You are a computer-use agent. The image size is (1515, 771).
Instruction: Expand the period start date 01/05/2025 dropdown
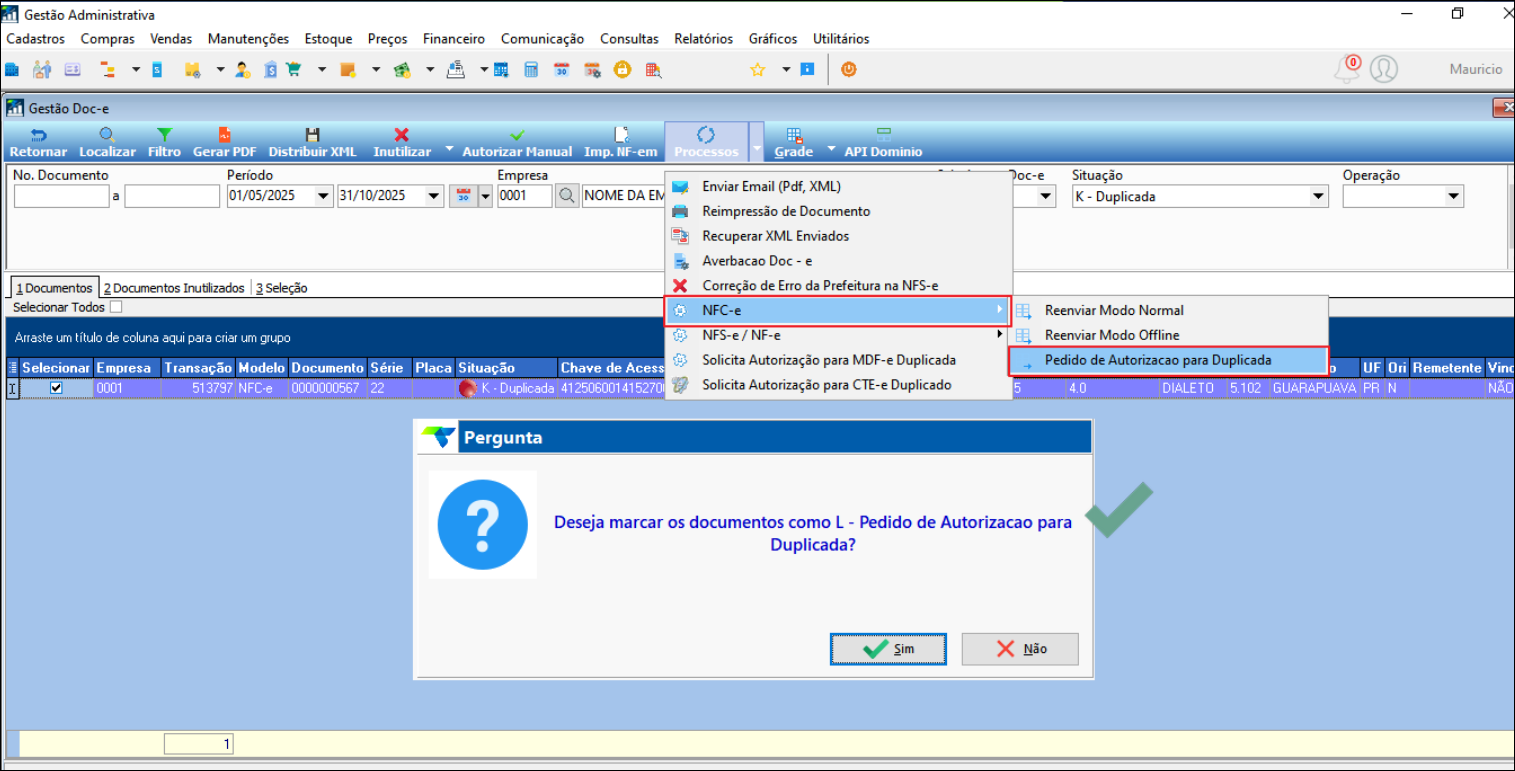pyautogui.click(x=323, y=197)
